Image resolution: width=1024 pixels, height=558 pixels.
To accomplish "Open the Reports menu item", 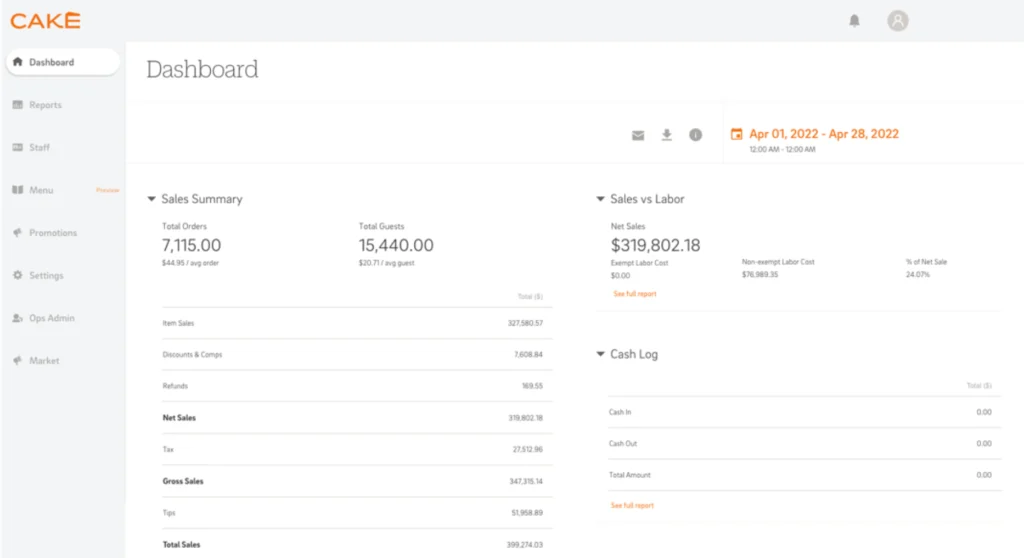I will pos(45,105).
